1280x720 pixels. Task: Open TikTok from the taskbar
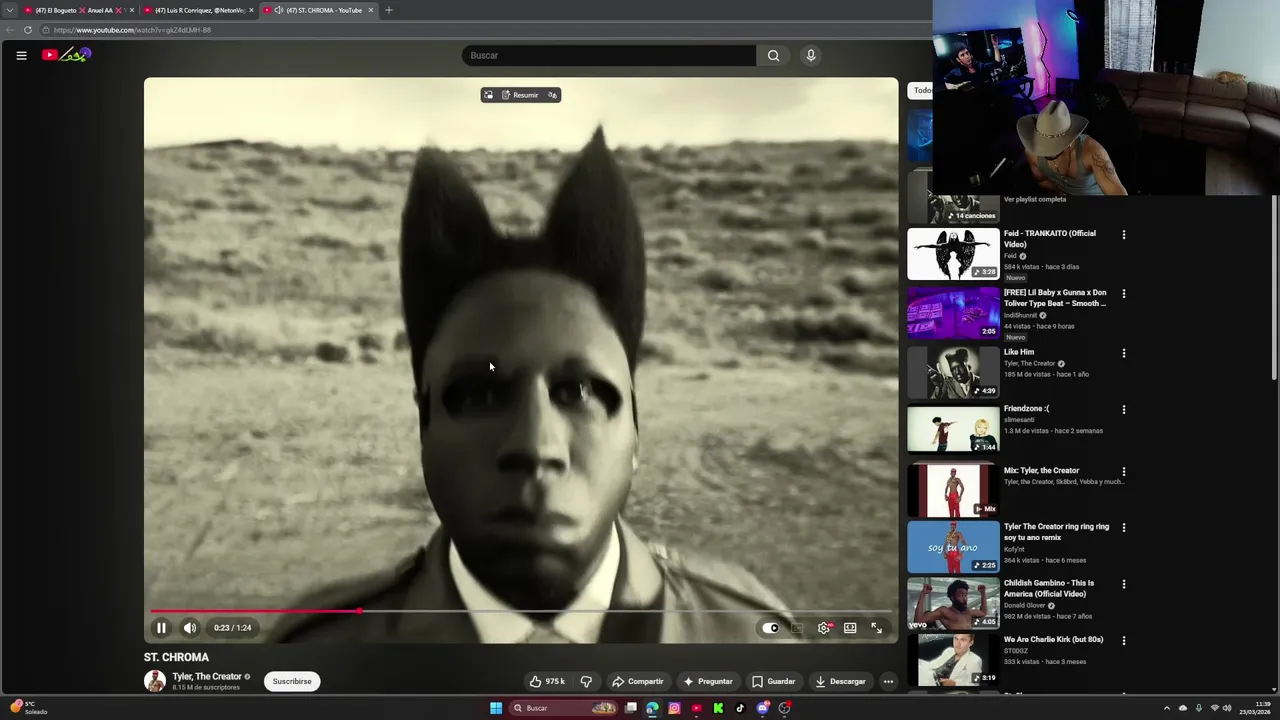740,708
